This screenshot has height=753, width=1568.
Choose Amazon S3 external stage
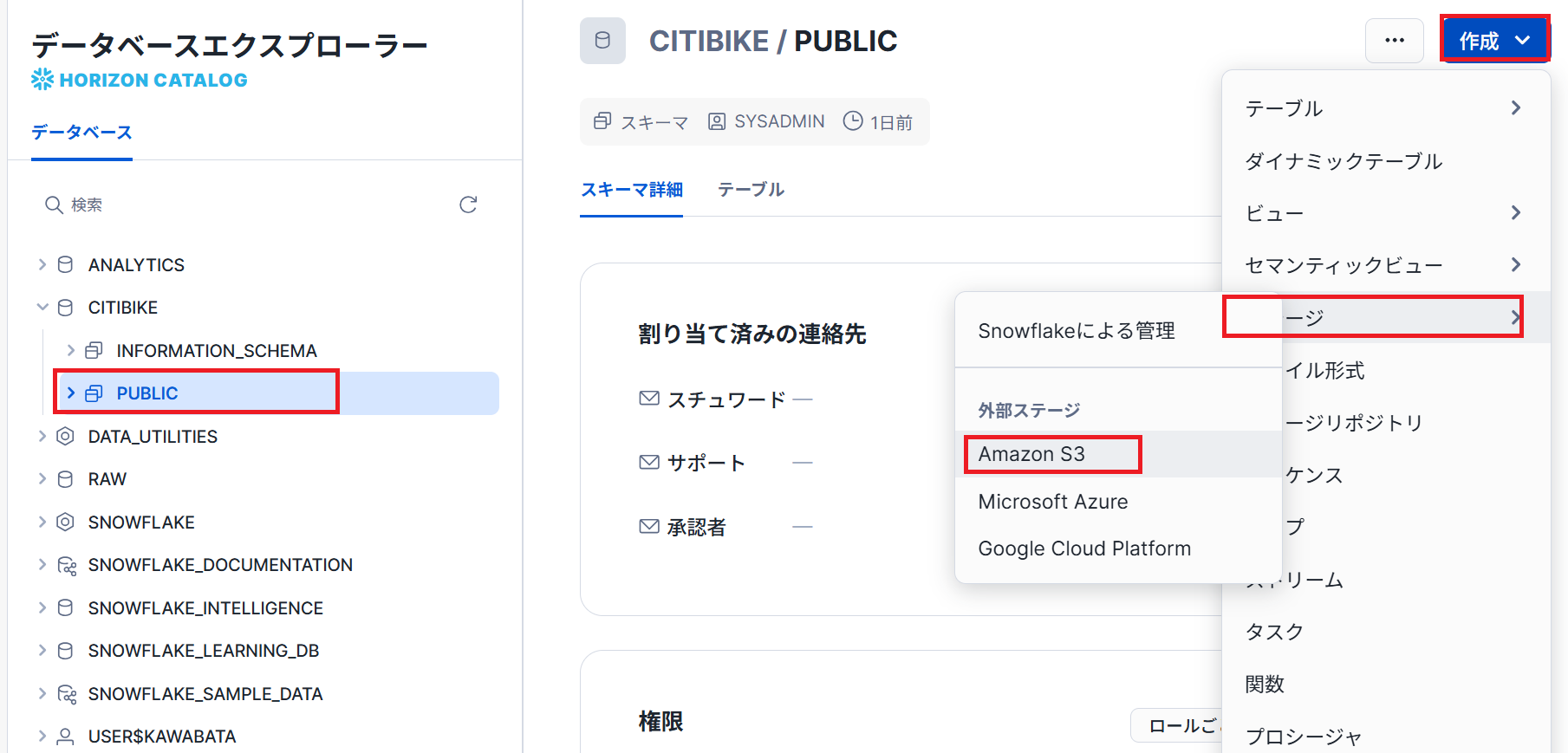point(1118,454)
